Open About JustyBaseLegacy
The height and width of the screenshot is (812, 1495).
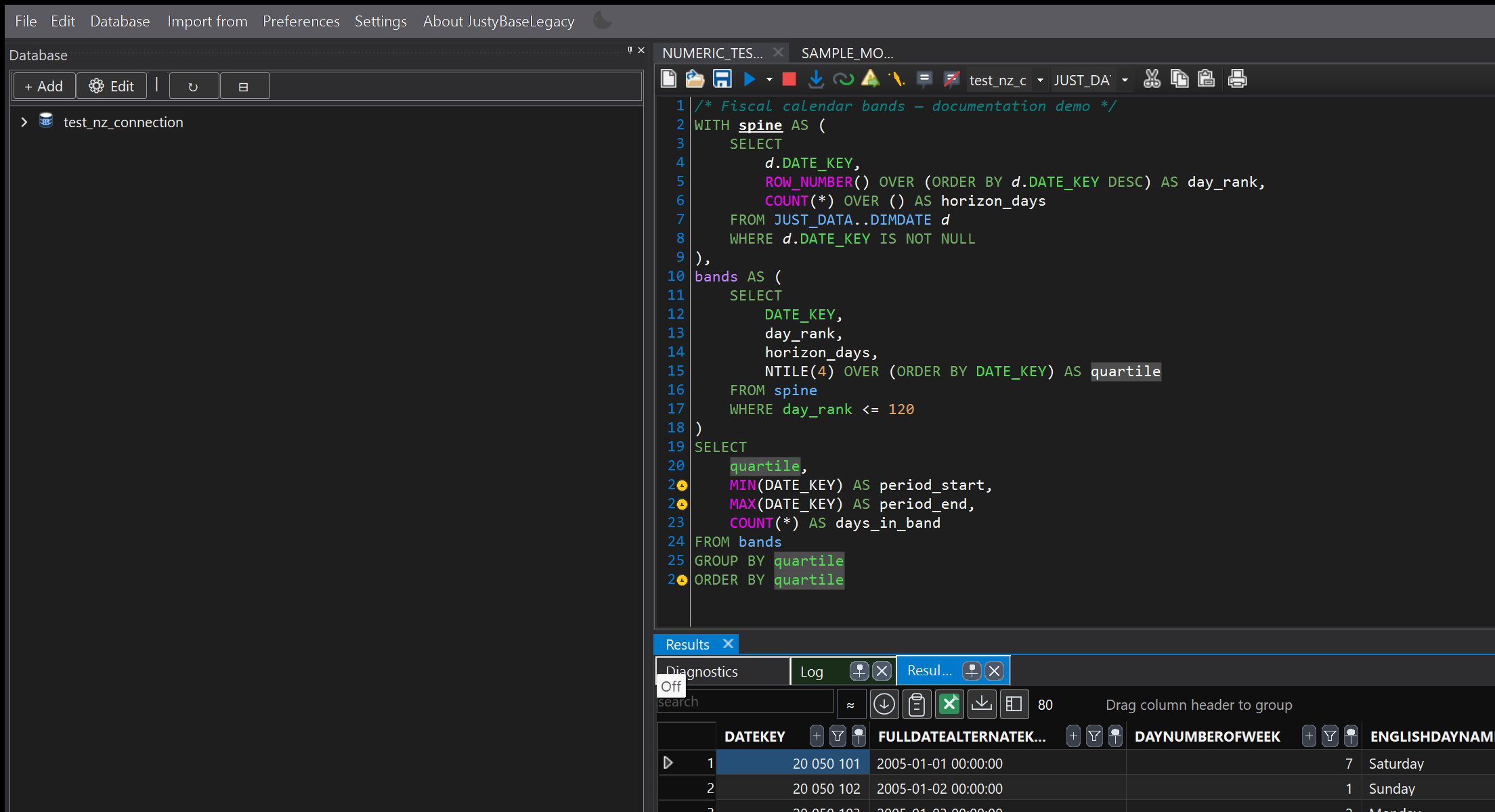pos(498,21)
